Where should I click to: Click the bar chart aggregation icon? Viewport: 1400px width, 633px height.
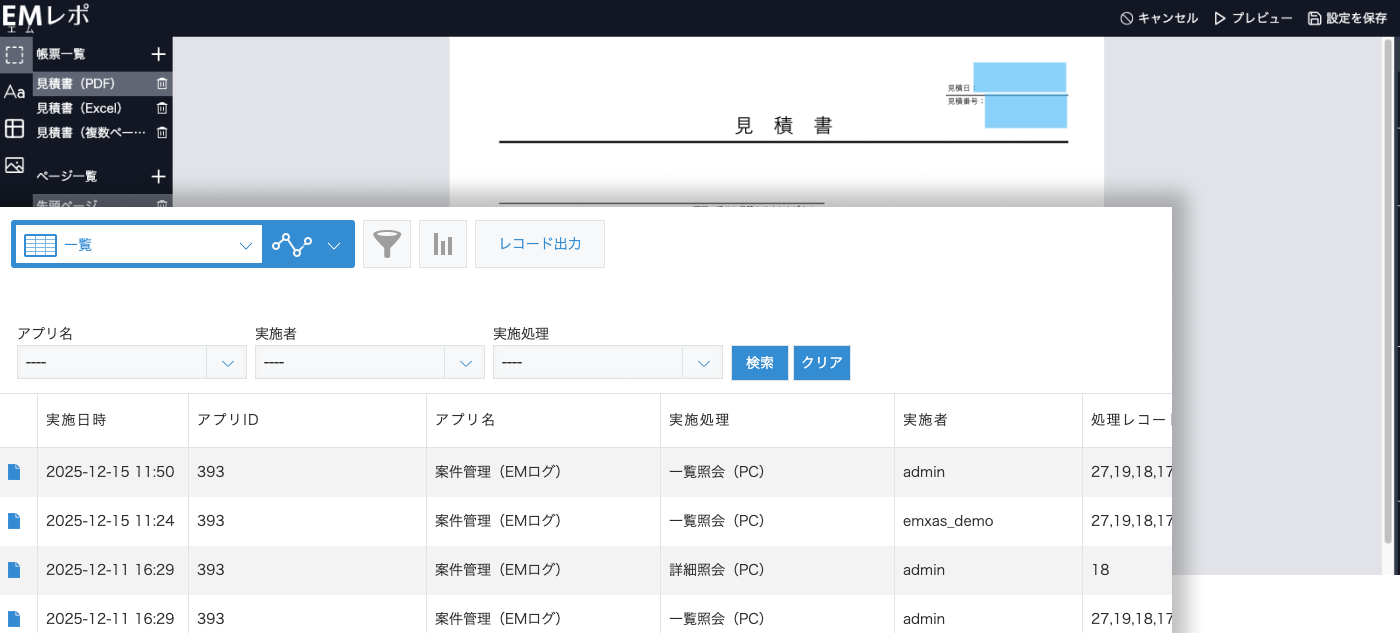pyautogui.click(x=443, y=243)
